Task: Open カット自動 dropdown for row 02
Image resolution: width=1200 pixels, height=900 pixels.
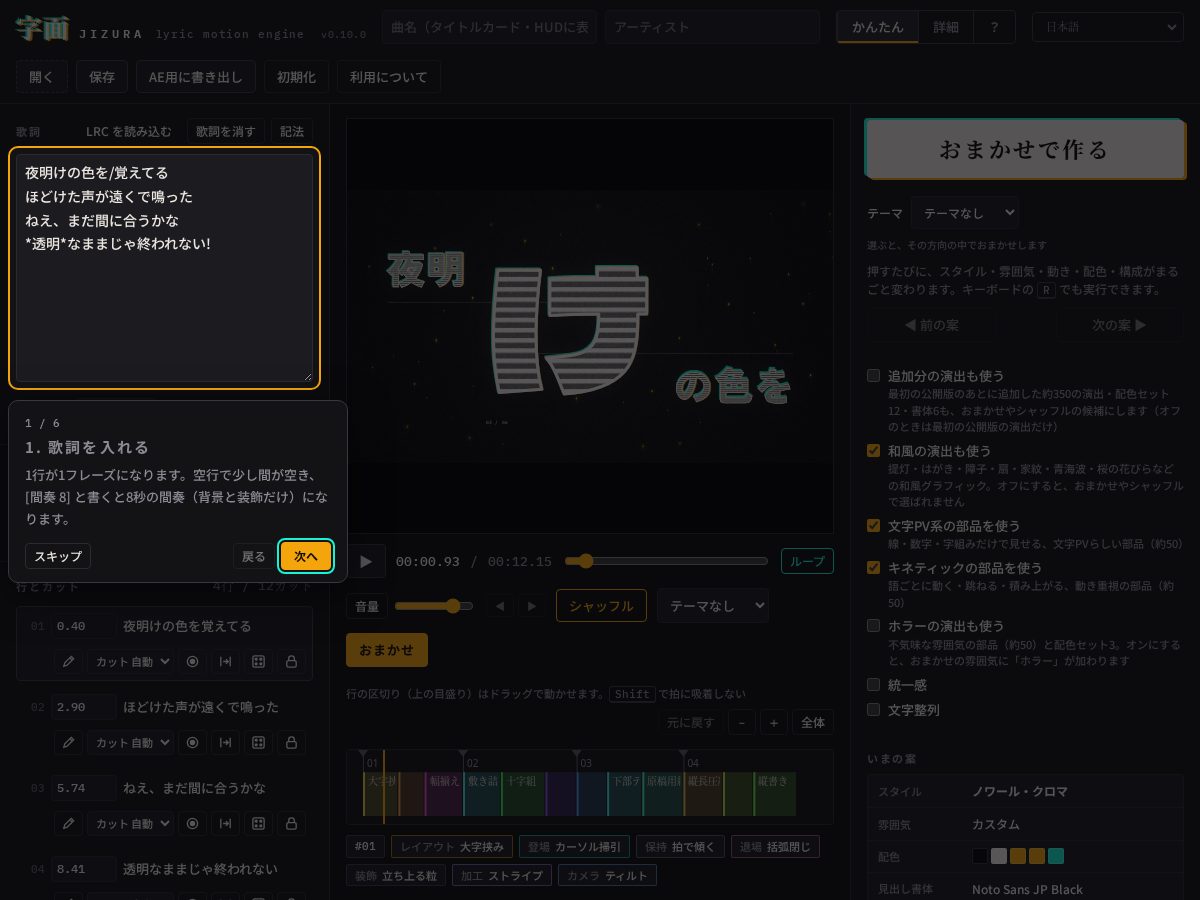Action: pos(131,743)
